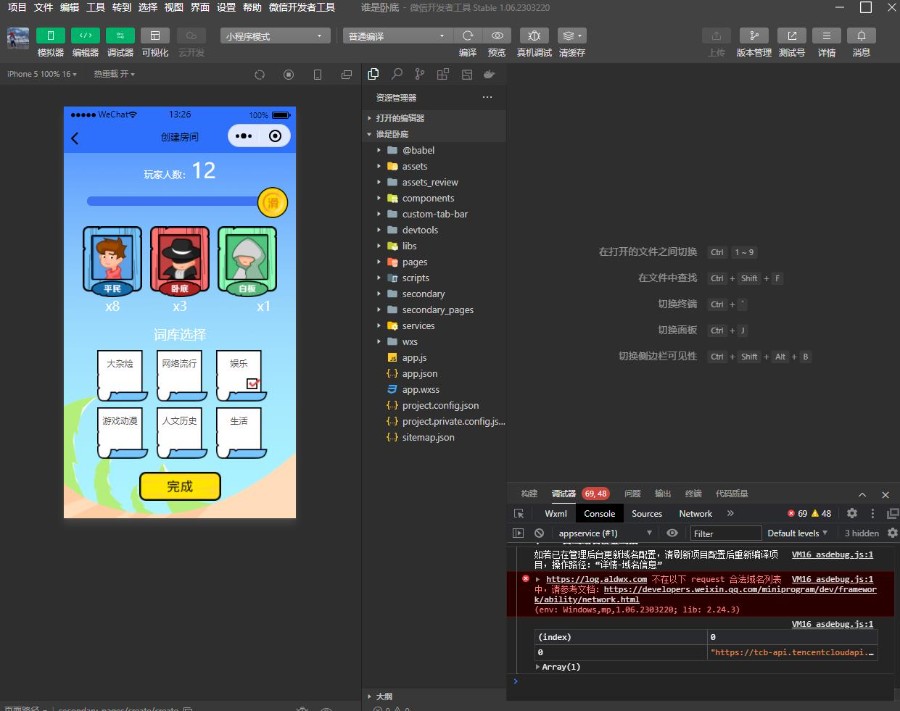Open the Default levels dropdown
Viewport: 900px width, 711px height.
point(797,533)
